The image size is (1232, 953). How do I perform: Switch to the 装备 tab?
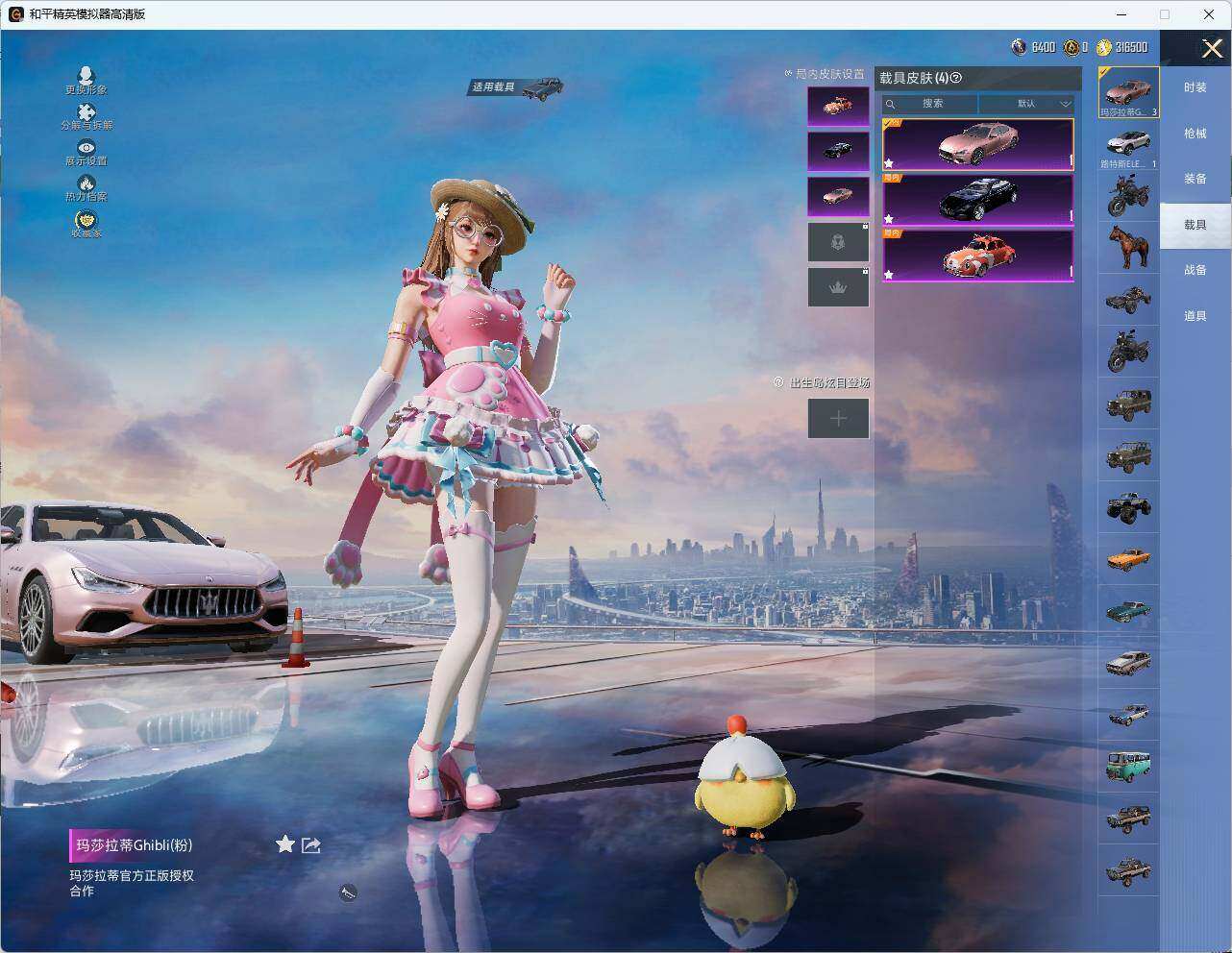pyautogui.click(x=1195, y=179)
